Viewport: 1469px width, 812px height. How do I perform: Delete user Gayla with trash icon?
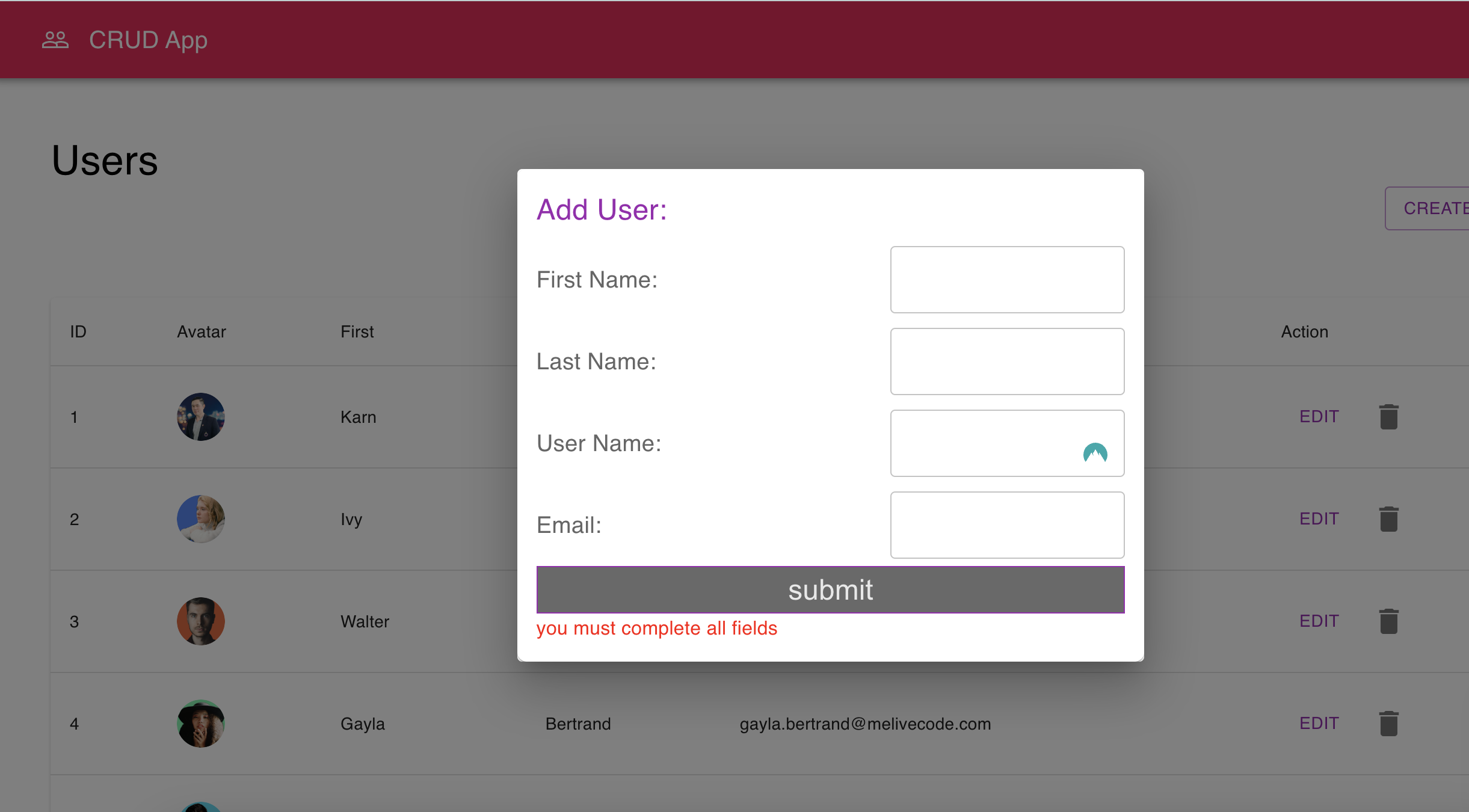pos(1388,724)
